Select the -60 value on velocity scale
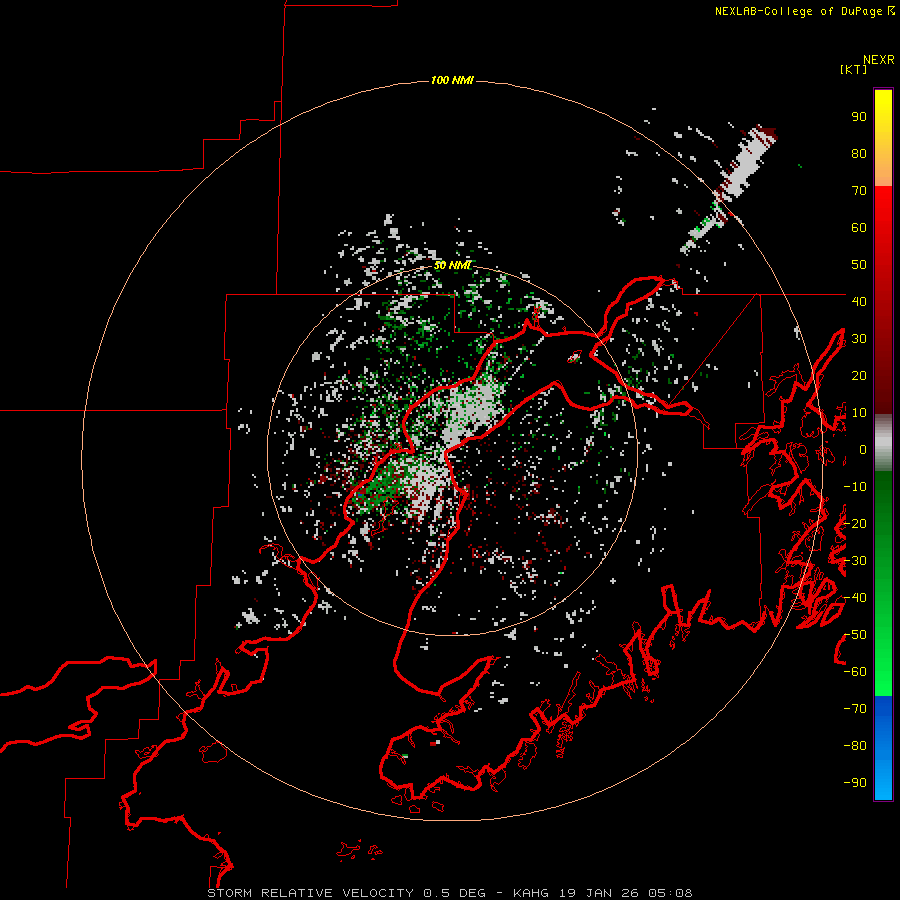 [855, 672]
